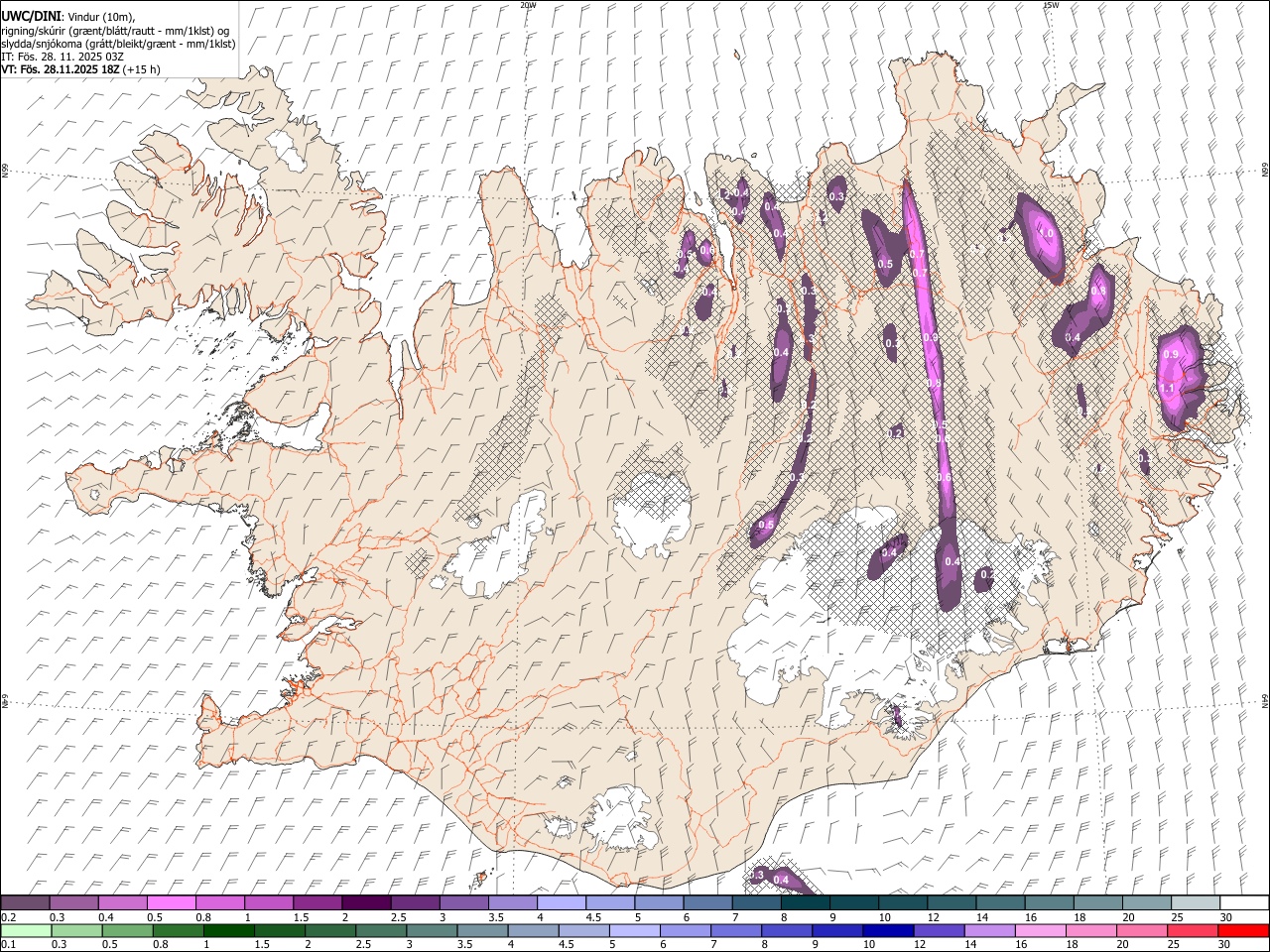The height and width of the screenshot is (952, 1270).
Task: Select pale green lower swatch between 0.1 and 0.3
Action: click(x=27, y=930)
